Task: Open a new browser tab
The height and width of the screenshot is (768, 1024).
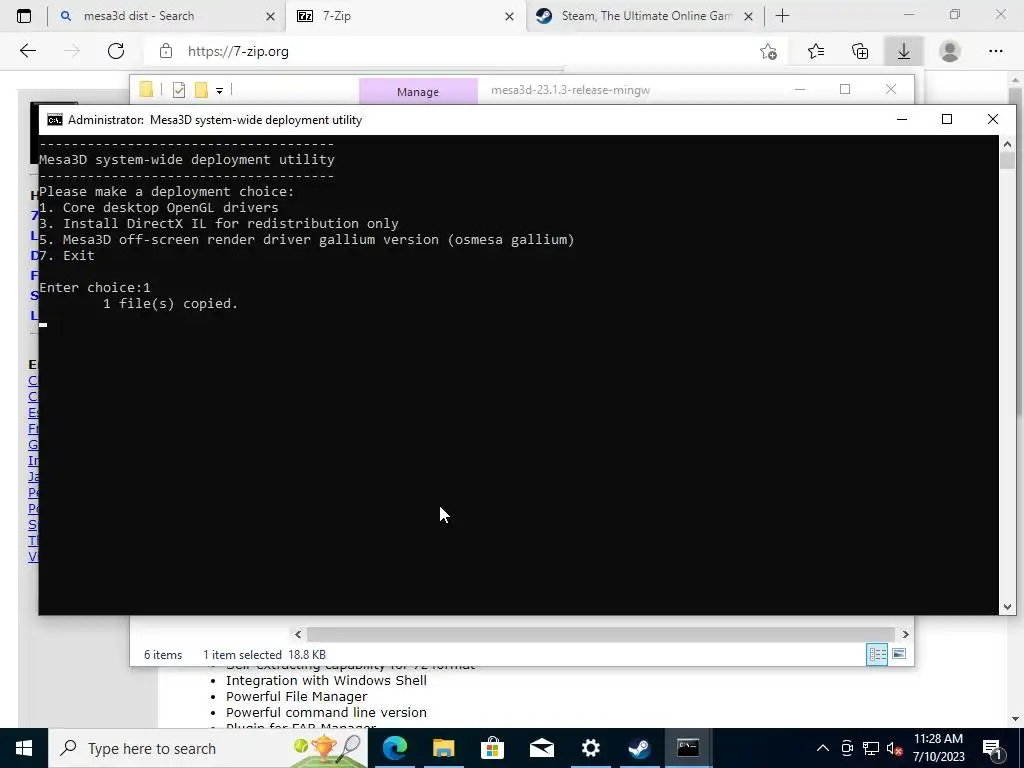Action: point(782,16)
